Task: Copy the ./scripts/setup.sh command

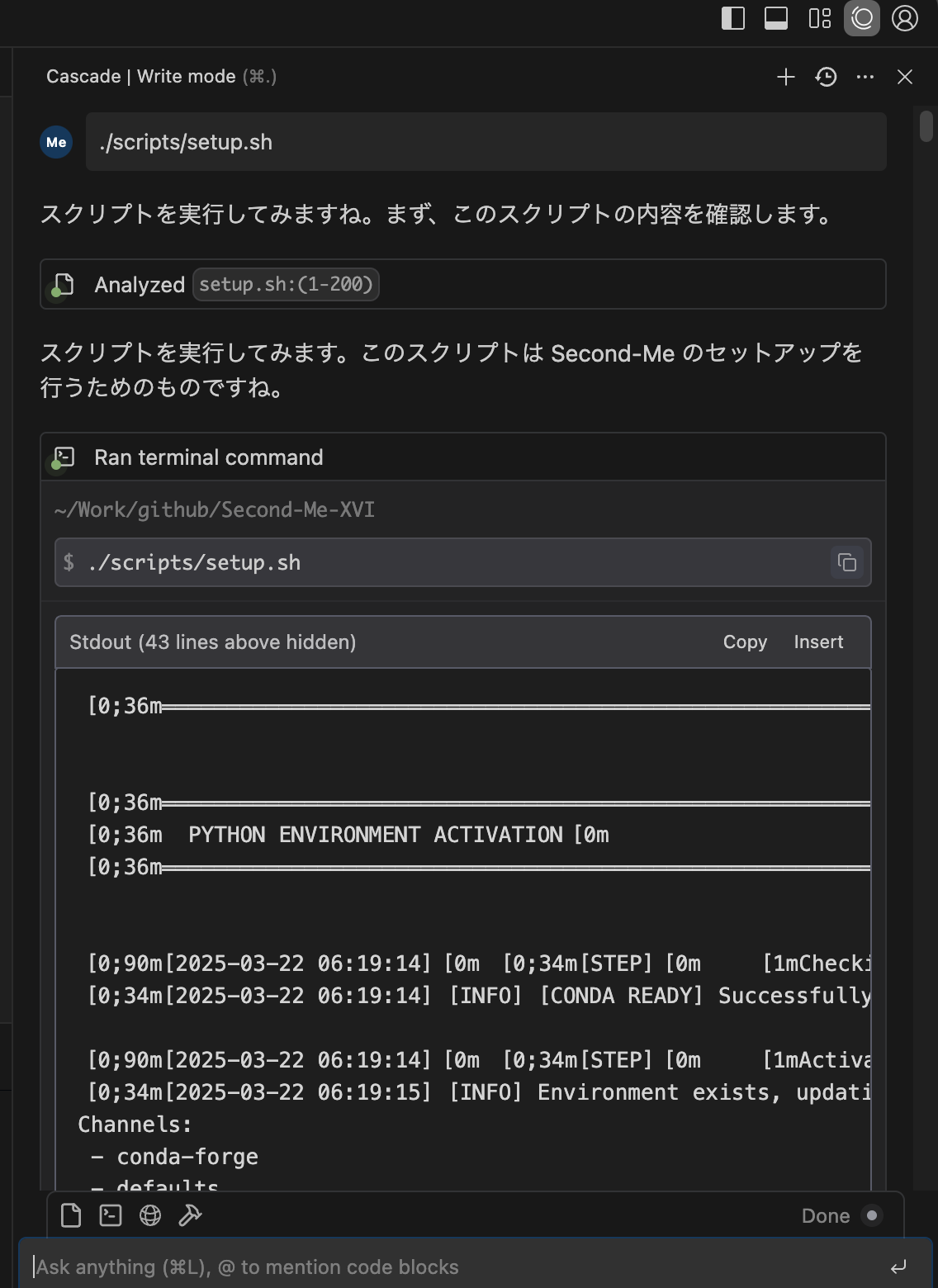Action: 847,562
